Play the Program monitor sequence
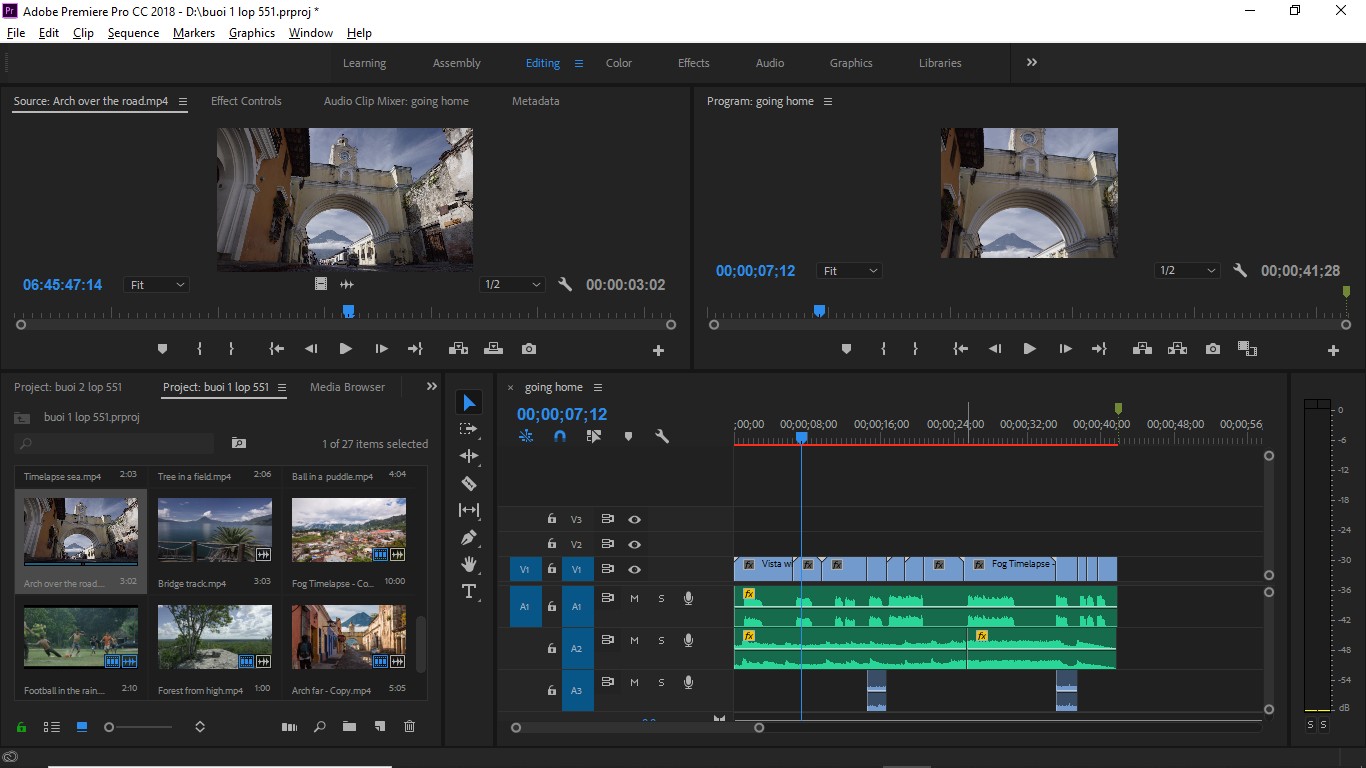 1029,349
